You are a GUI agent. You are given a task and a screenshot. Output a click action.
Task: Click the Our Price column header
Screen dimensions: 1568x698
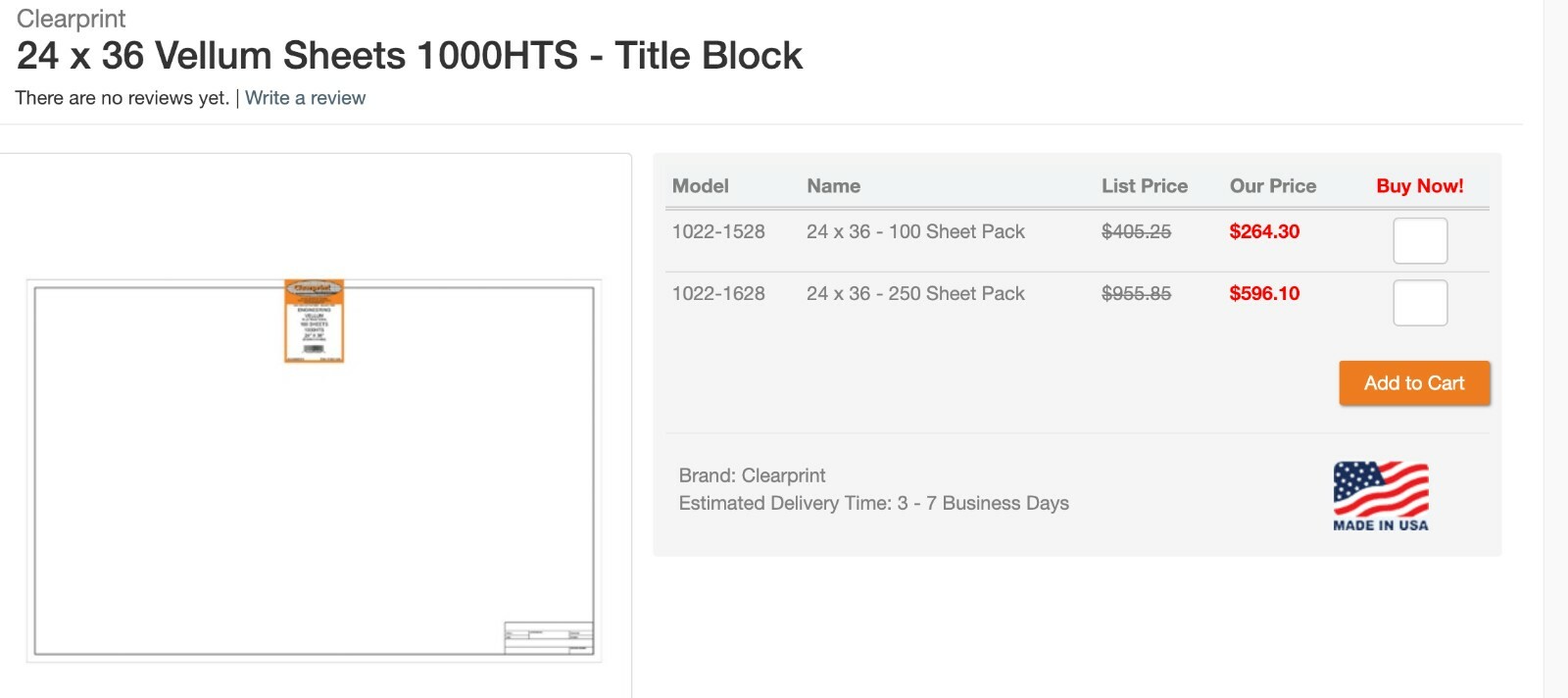click(1272, 186)
